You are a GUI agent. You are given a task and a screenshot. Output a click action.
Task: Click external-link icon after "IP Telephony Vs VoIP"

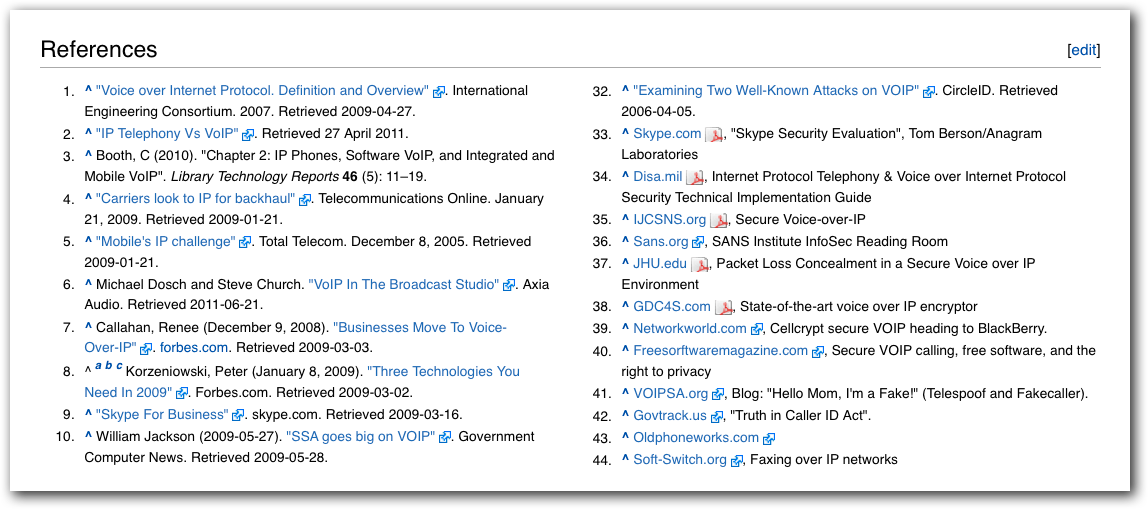(249, 135)
